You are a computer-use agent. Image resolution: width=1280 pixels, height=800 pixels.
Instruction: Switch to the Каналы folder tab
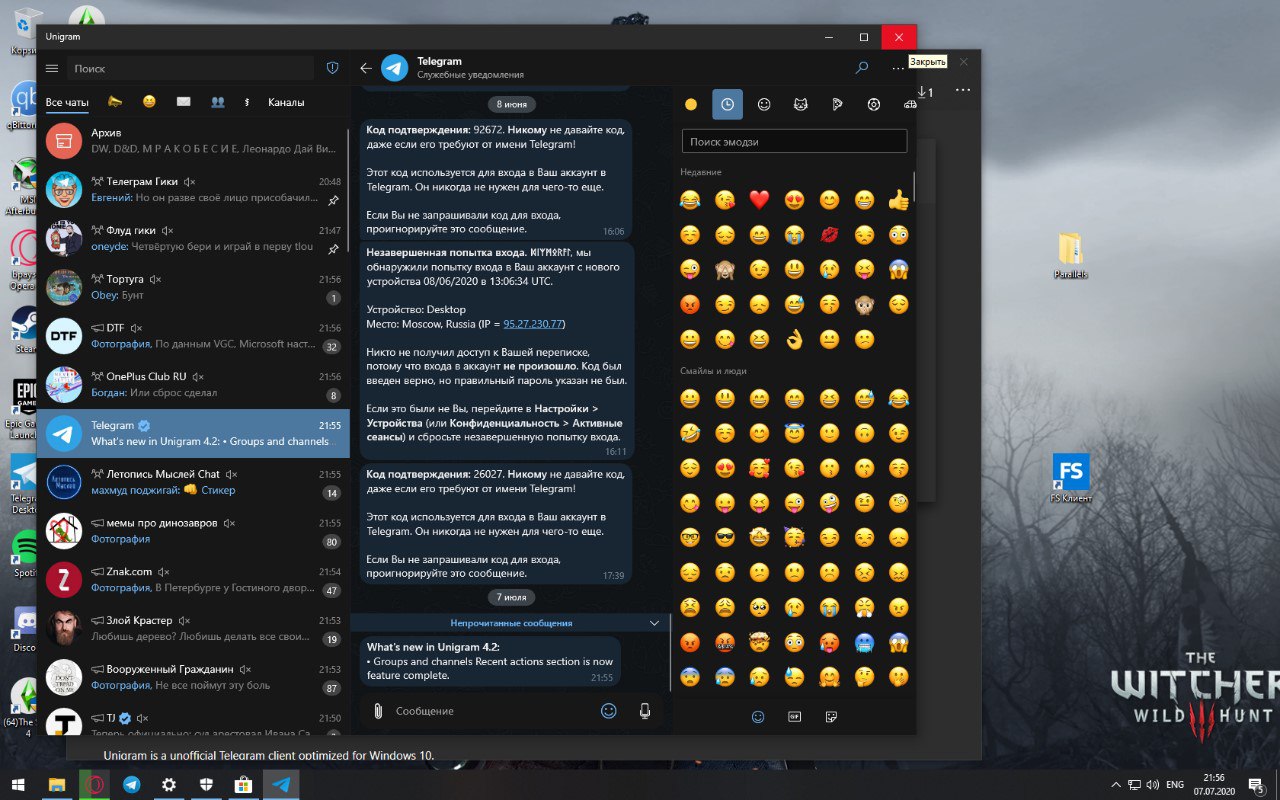pyautogui.click(x=286, y=102)
